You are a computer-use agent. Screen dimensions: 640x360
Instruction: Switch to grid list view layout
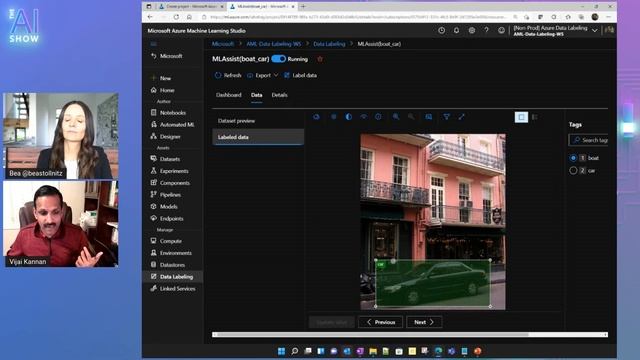point(535,117)
